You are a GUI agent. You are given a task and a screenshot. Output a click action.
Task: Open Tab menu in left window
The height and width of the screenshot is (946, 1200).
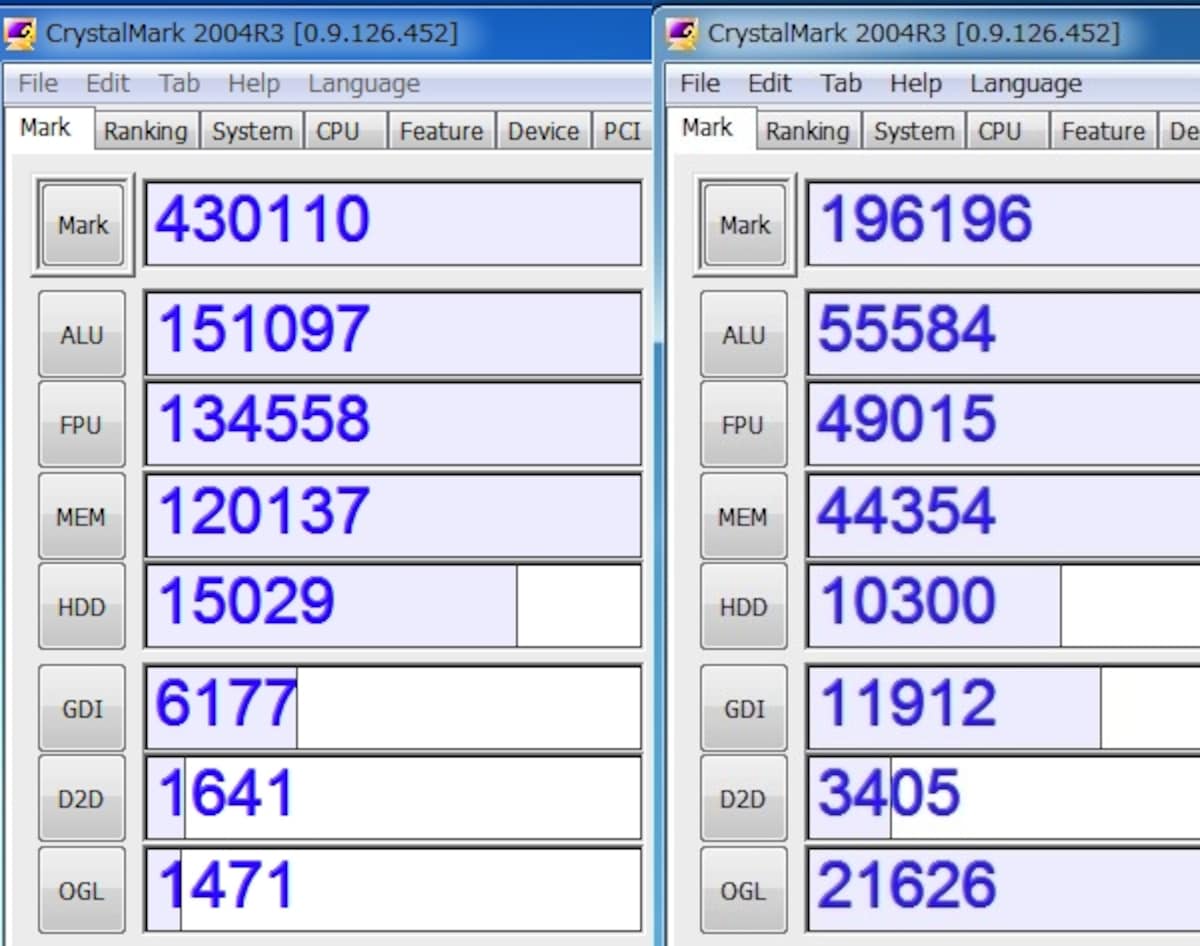tap(179, 83)
